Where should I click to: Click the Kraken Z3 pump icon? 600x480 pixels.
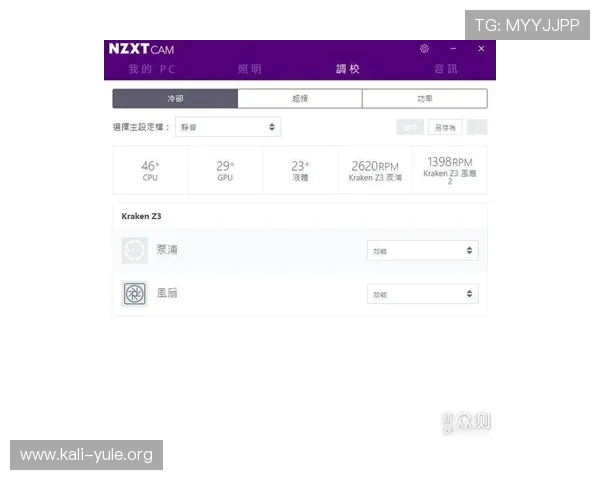(x=135, y=250)
